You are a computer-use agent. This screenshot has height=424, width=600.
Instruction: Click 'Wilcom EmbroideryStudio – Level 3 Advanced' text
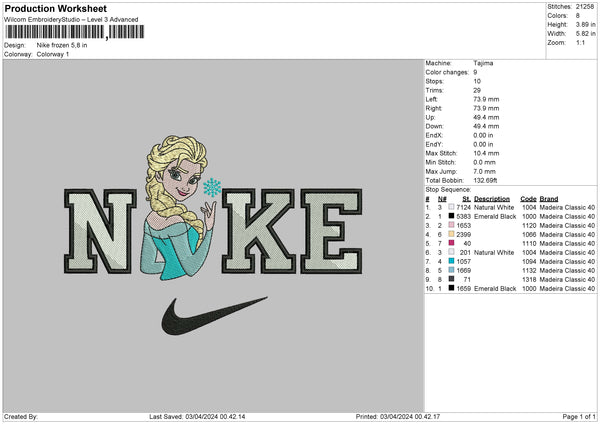[x=71, y=20]
